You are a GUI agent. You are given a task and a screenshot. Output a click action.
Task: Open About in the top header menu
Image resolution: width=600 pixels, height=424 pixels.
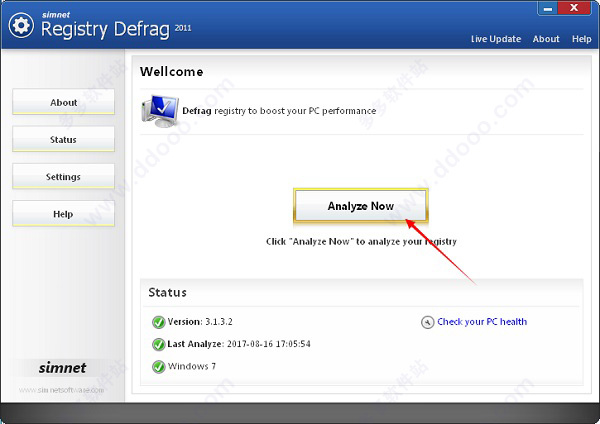click(x=546, y=39)
